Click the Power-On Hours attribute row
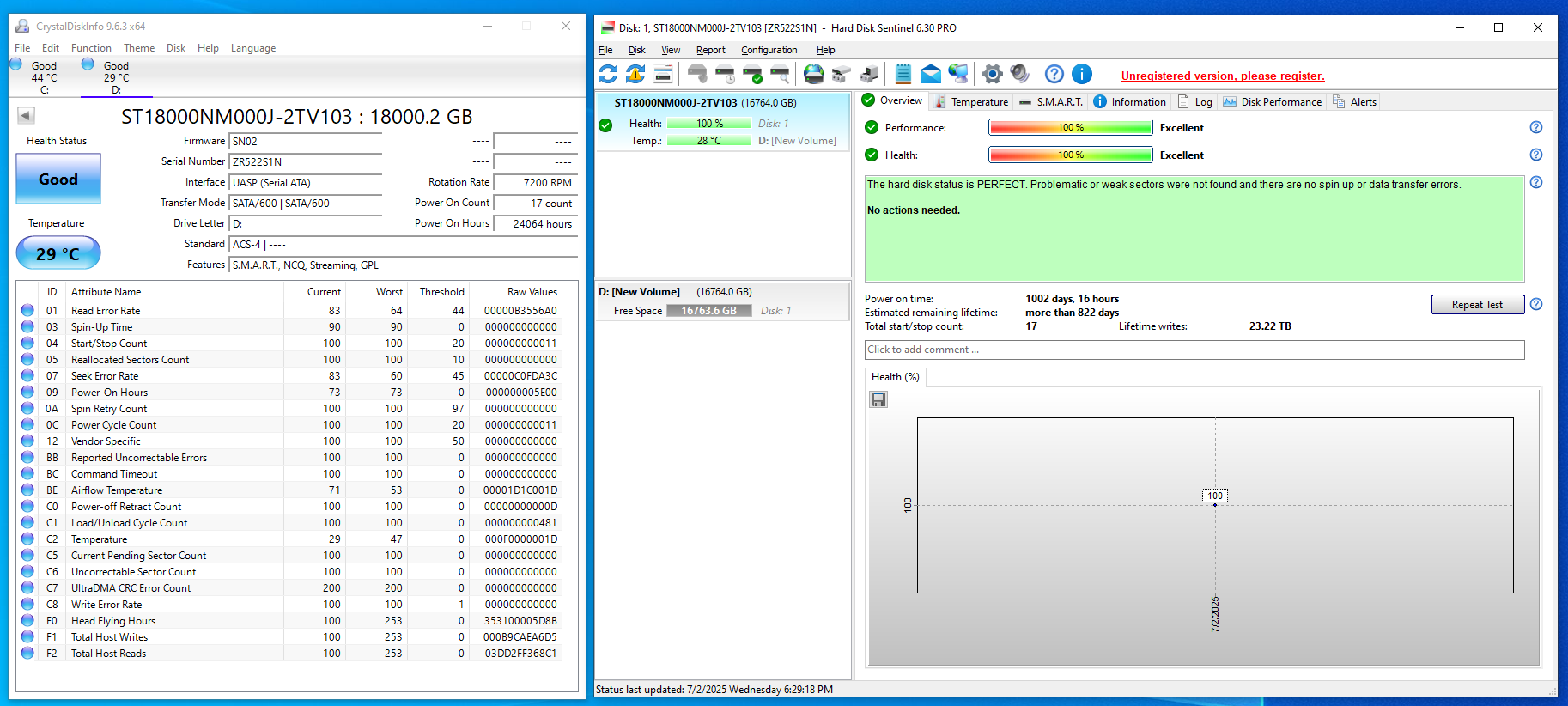 click(x=291, y=392)
